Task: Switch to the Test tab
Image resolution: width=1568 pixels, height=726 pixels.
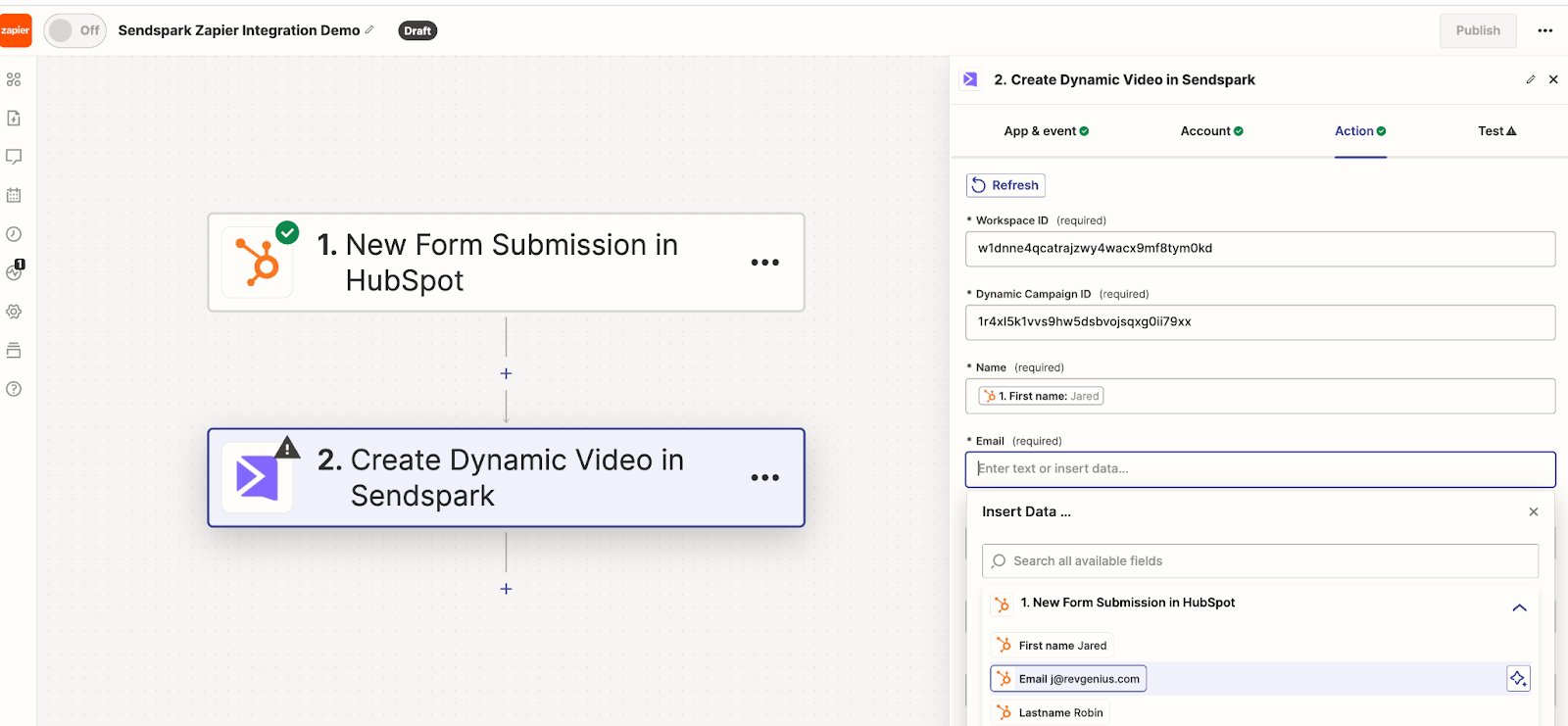Action: [x=1496, y=131]
